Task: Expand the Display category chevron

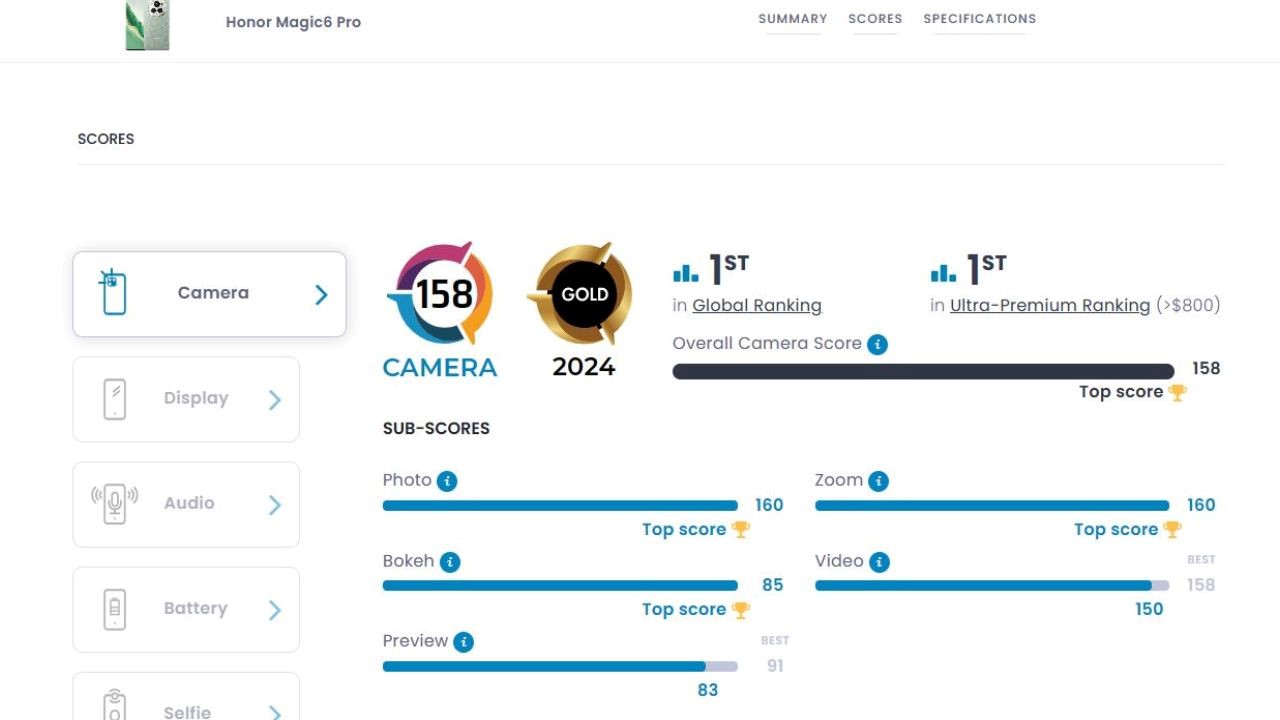Action: tap(275, 400)
